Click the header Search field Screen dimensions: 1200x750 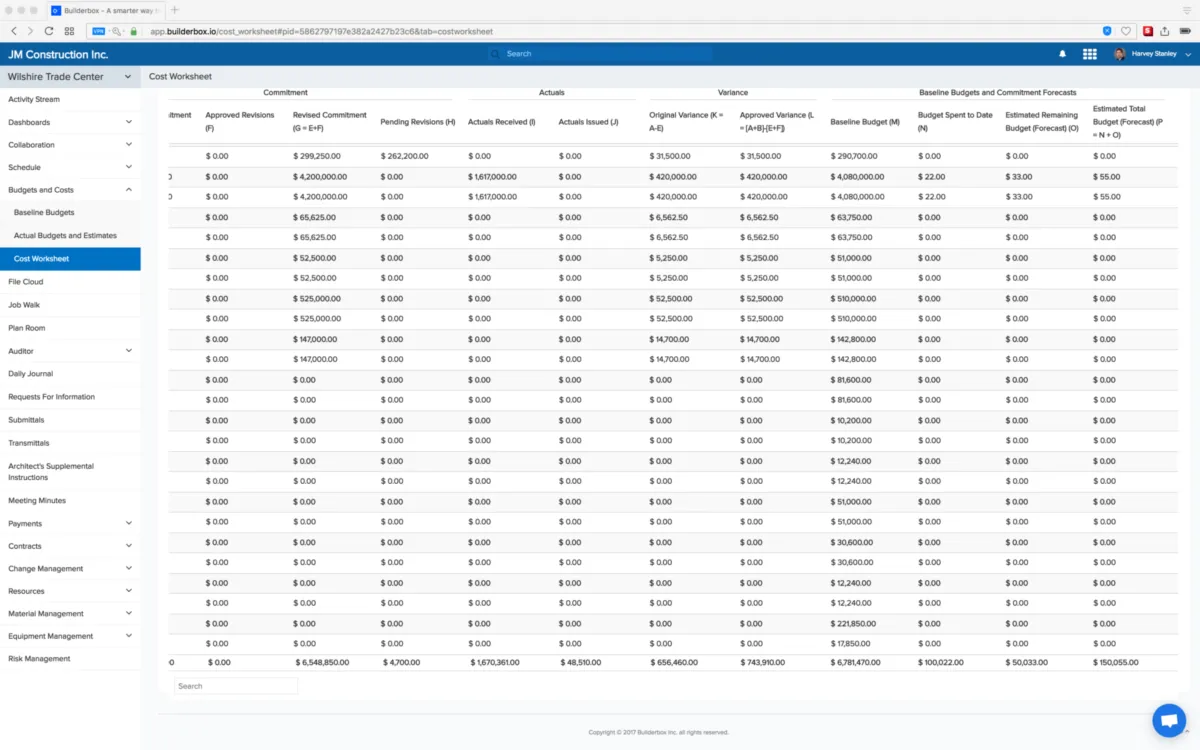[x=600, y=54]
